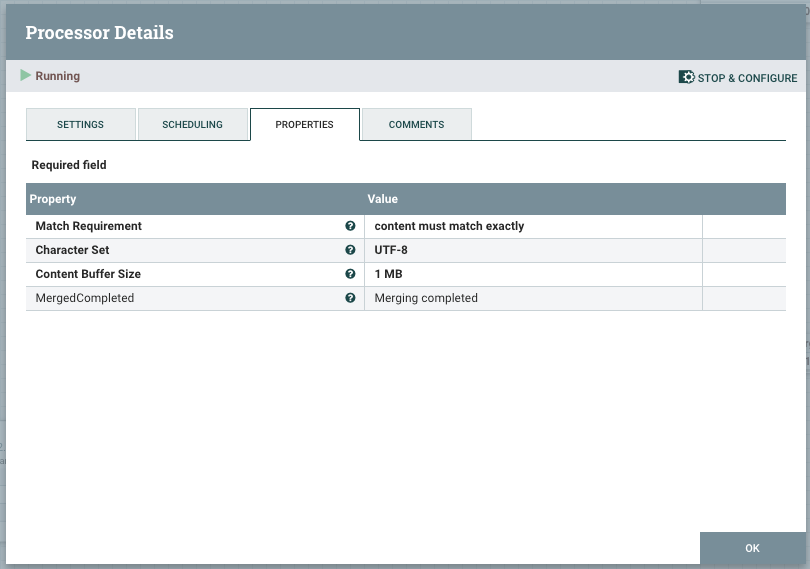
Task: Click the Content Buffer Size property name
Action: coord(88,274)
